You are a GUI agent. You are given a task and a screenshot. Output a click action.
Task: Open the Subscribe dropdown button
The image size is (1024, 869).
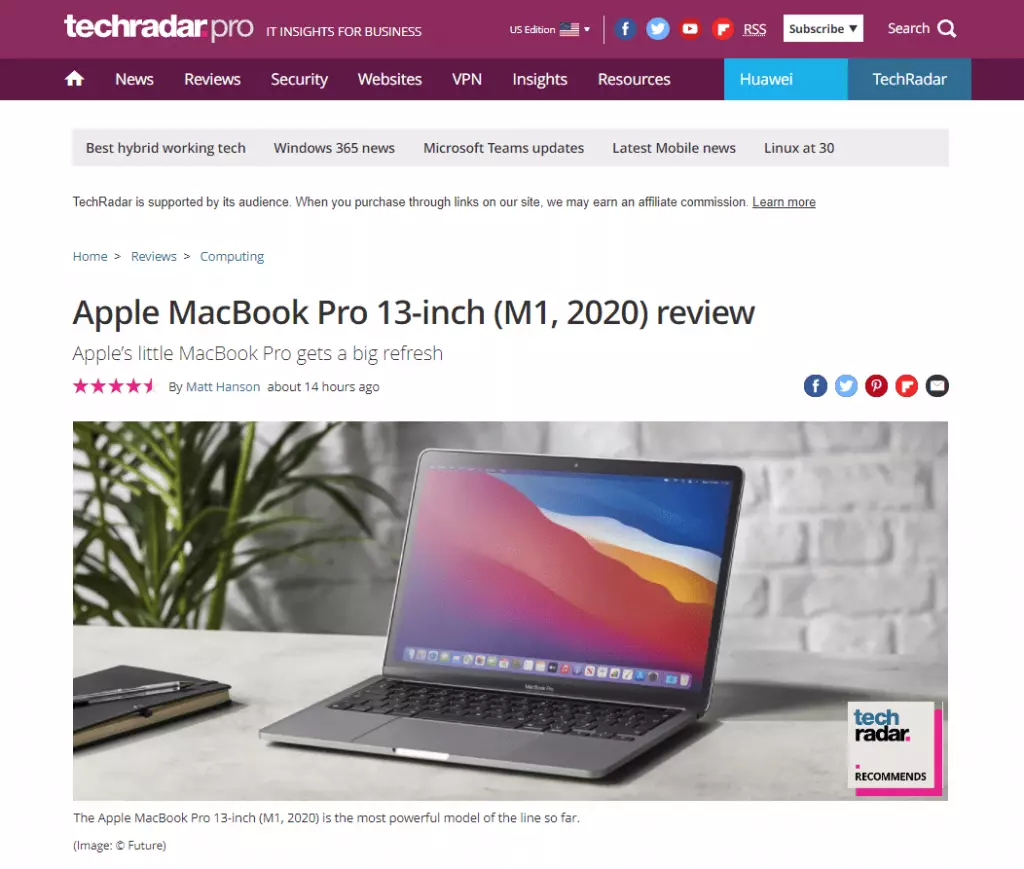(x=823, y=28)
